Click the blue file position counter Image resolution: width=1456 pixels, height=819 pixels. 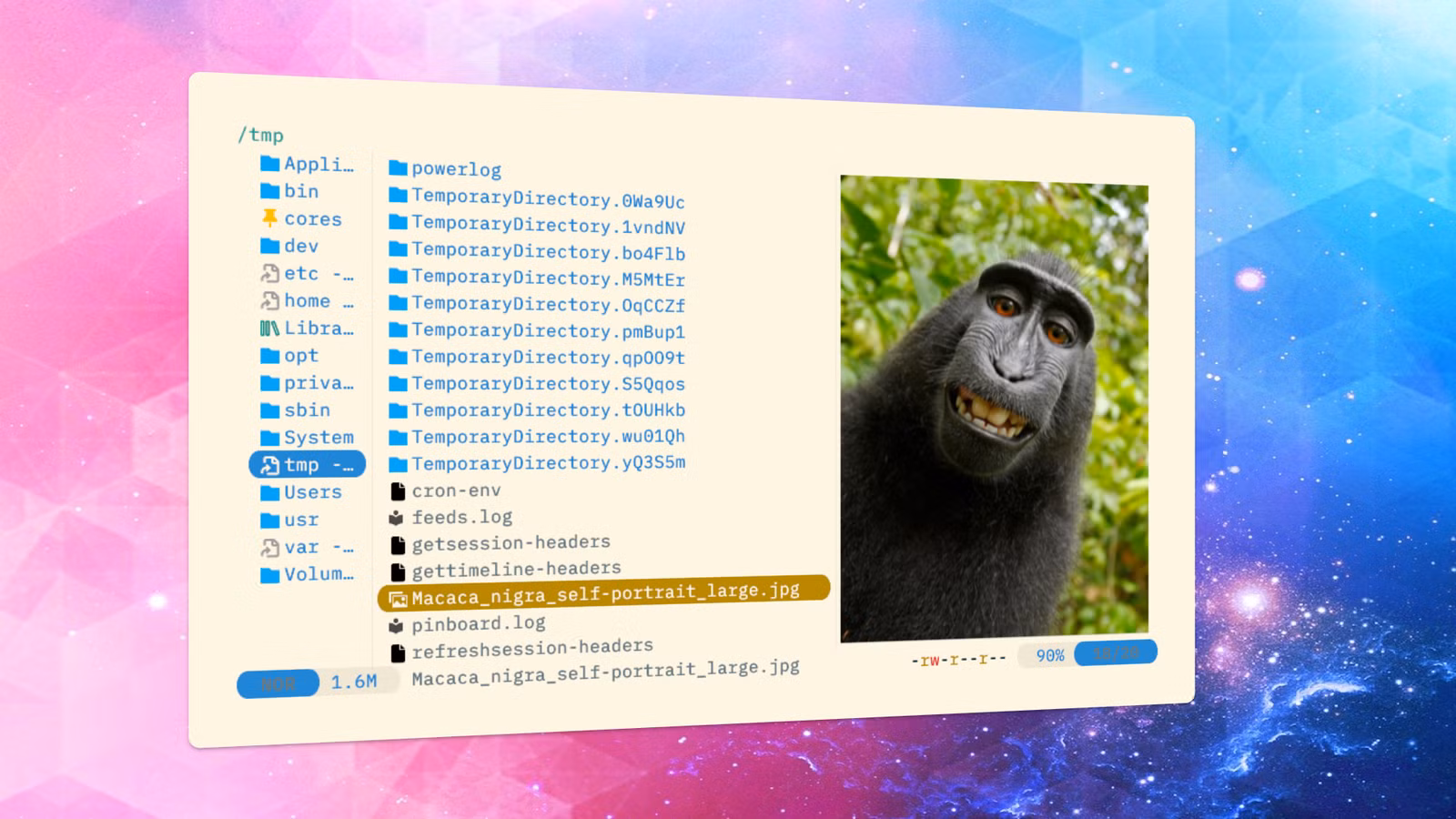pyautogui.click(x=1116, y=652)
